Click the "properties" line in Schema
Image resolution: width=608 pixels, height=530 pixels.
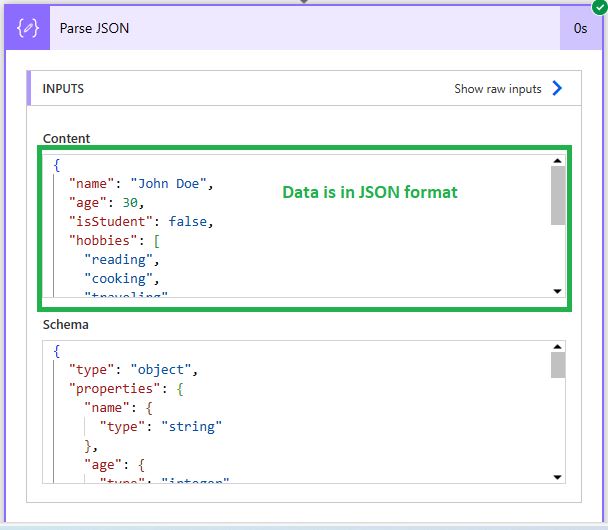[126, 388]
